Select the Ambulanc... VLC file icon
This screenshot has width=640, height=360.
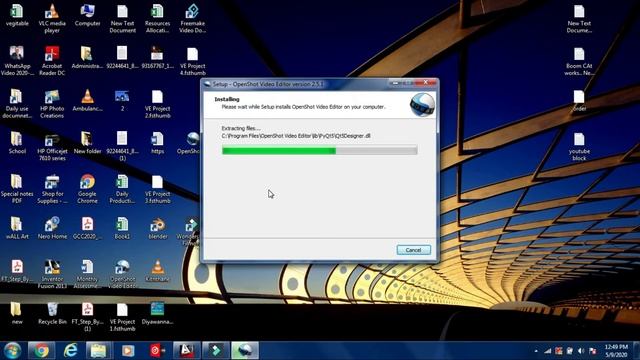pyautogui.click(x=87, y=101)
